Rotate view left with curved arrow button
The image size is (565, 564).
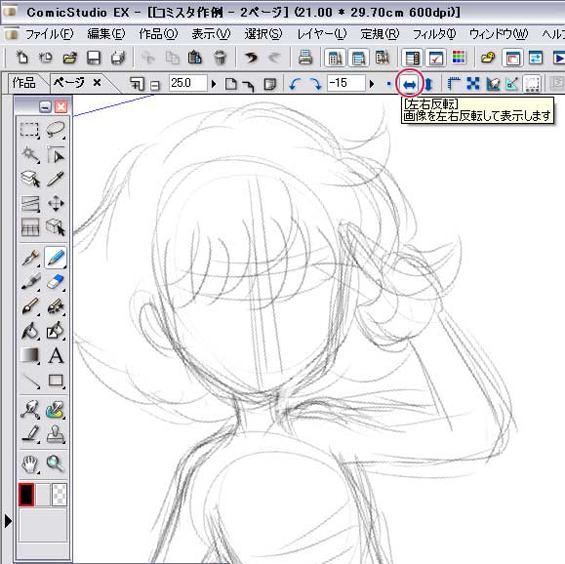[295, 84]
